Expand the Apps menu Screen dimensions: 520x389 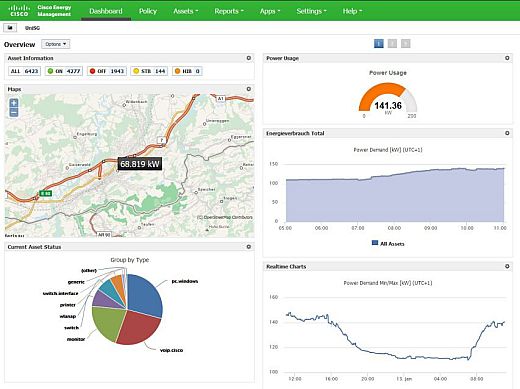point(270,11)
